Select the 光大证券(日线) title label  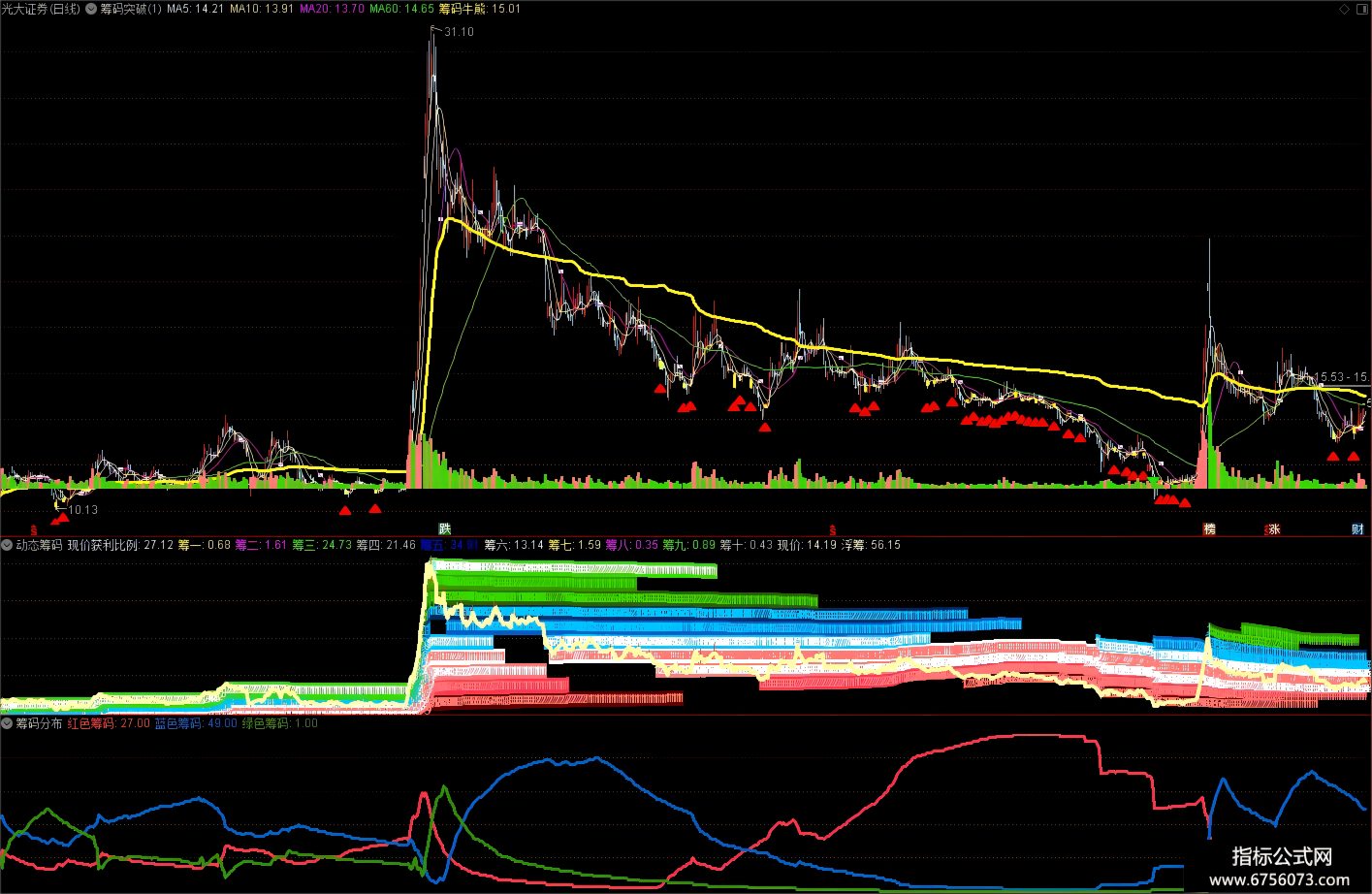[41, 9]
